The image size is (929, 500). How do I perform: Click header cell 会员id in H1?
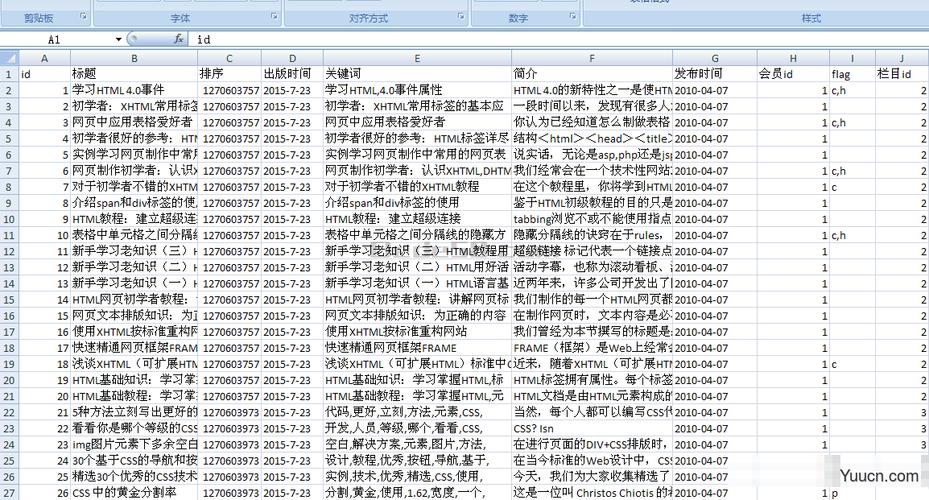click(x=793, y=74)
